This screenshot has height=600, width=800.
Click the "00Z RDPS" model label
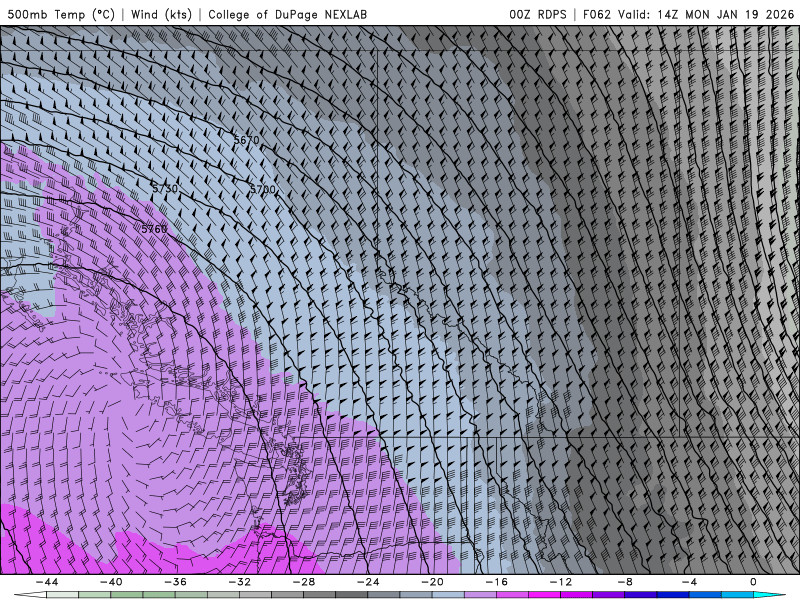[538, 14]
